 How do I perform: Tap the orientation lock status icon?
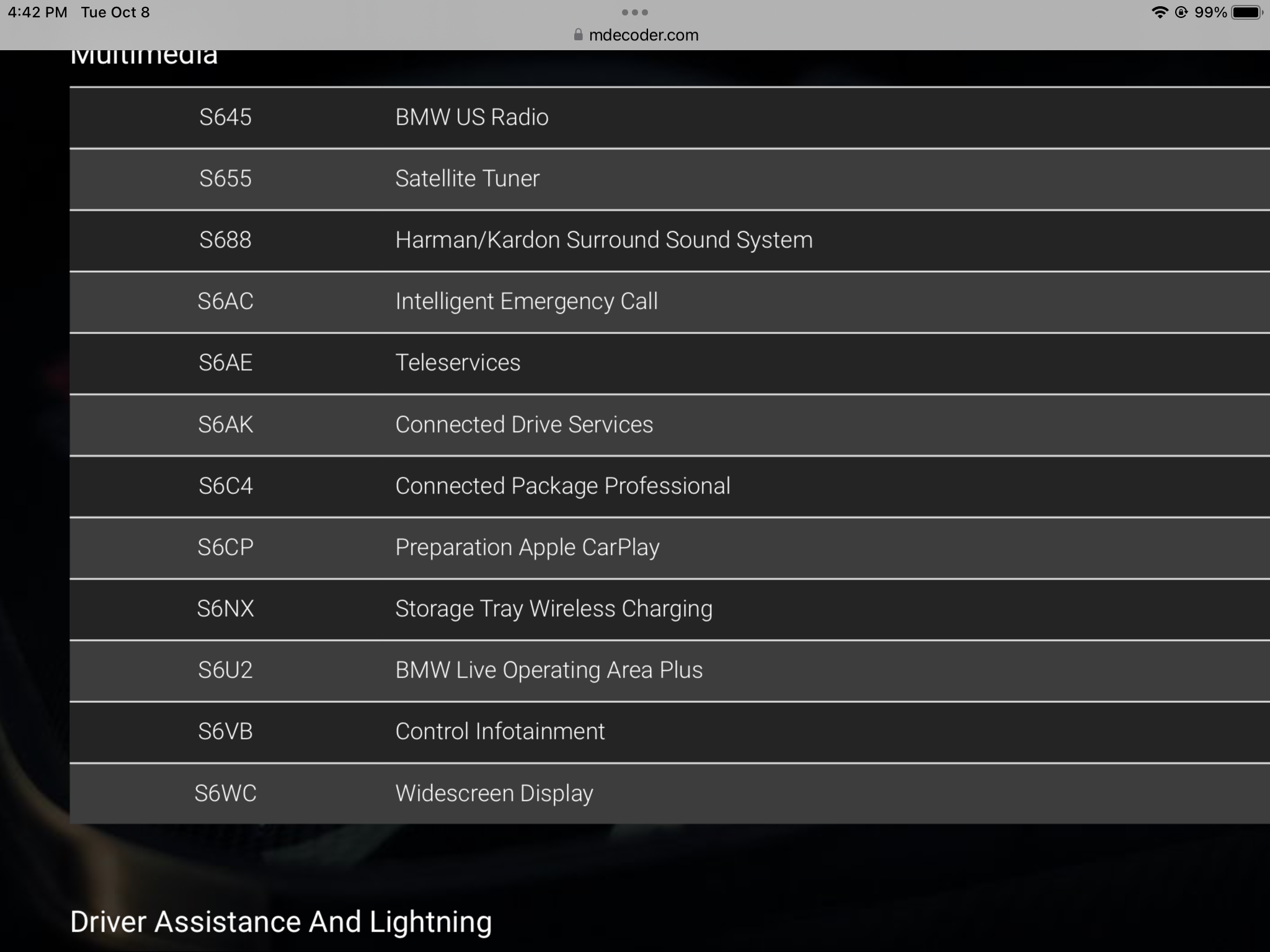pos(1181,12)
